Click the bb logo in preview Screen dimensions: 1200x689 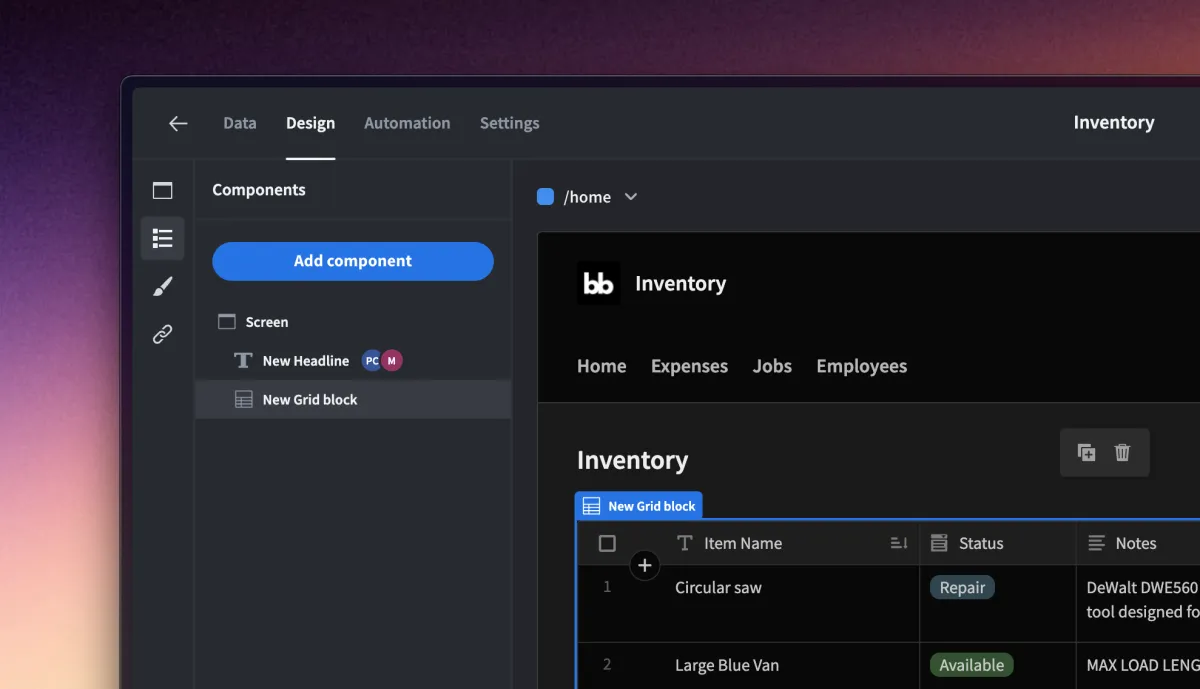coord(598,284)
